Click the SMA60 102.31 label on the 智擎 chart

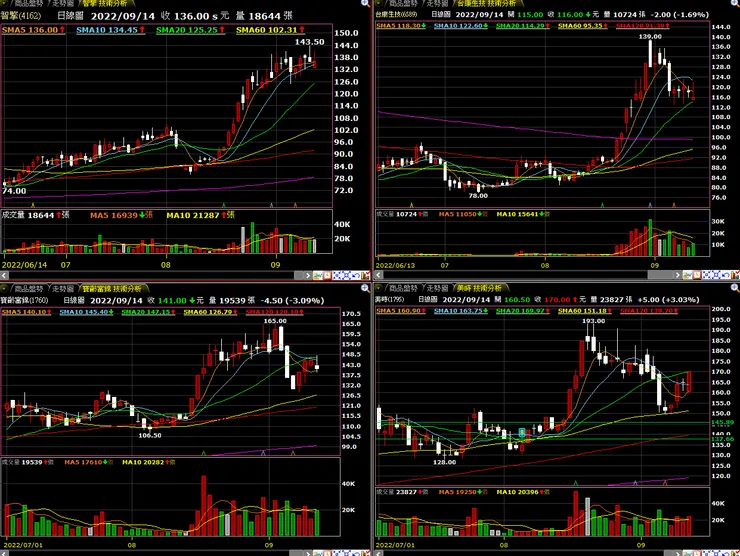270,30
